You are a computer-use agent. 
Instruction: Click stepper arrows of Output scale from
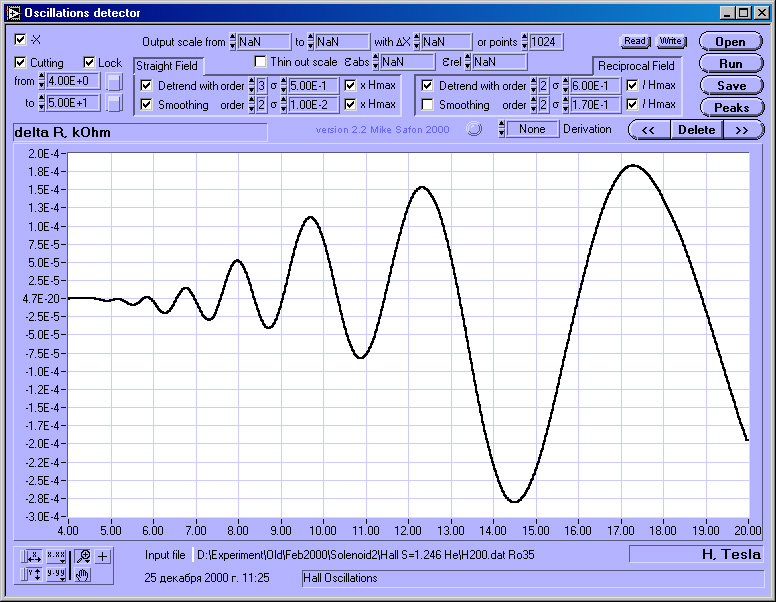[233, 42]
